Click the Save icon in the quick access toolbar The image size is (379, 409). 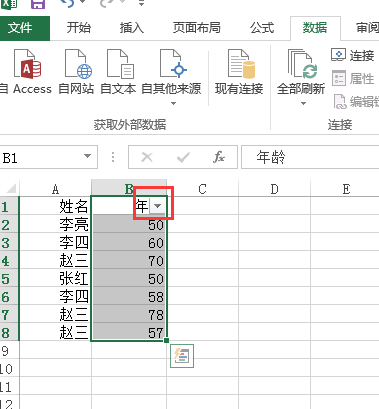[38, 3]
